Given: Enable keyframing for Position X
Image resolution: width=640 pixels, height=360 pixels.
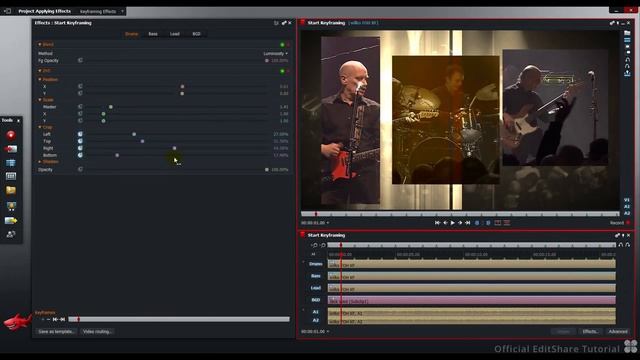Looking at the screenshot, I should click(80, 87).
